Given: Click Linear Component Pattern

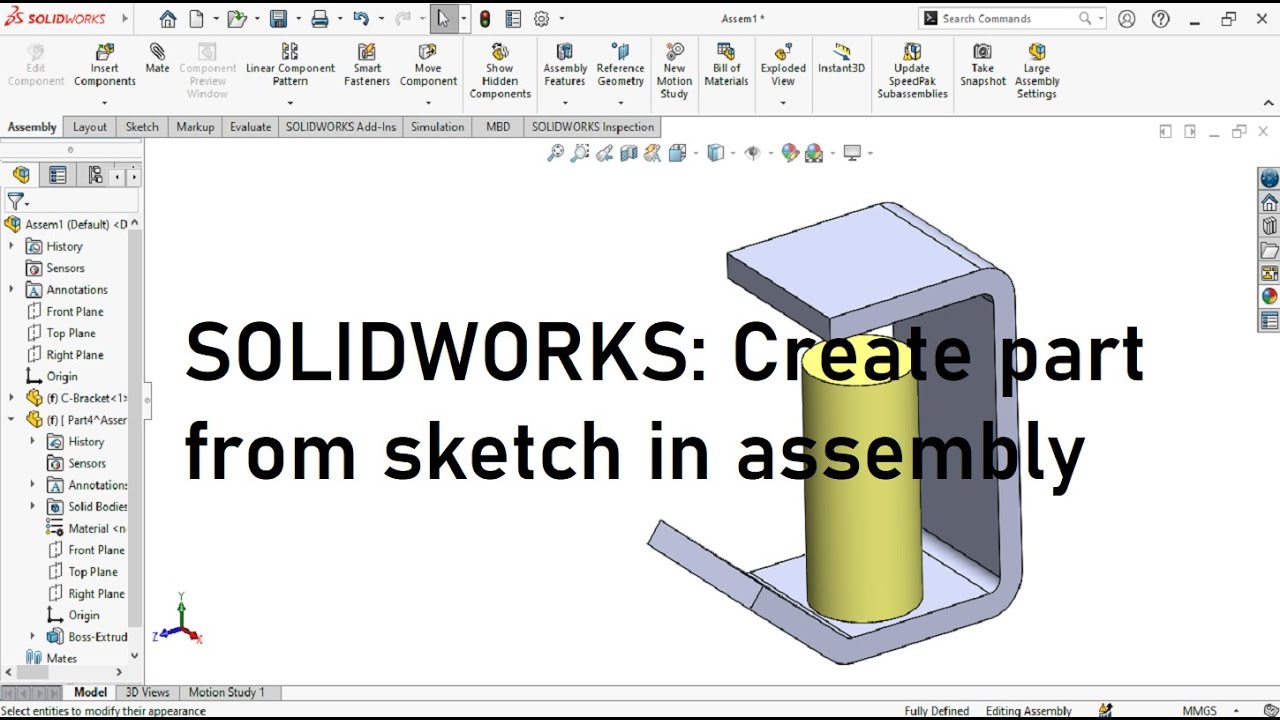Looking at the screenshot, I should [x=290, y=65].
